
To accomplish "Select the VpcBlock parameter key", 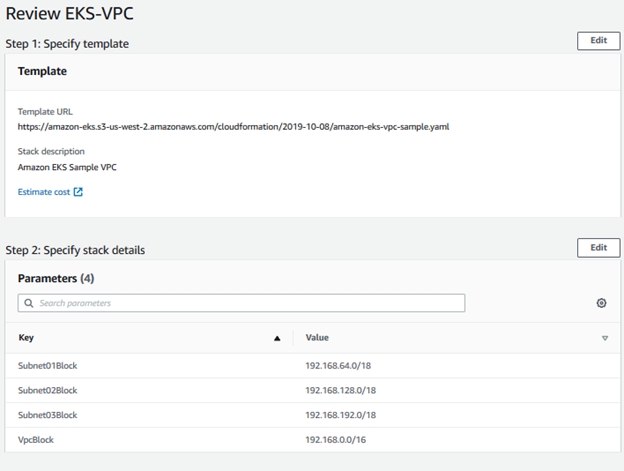I will click(36, 438).
